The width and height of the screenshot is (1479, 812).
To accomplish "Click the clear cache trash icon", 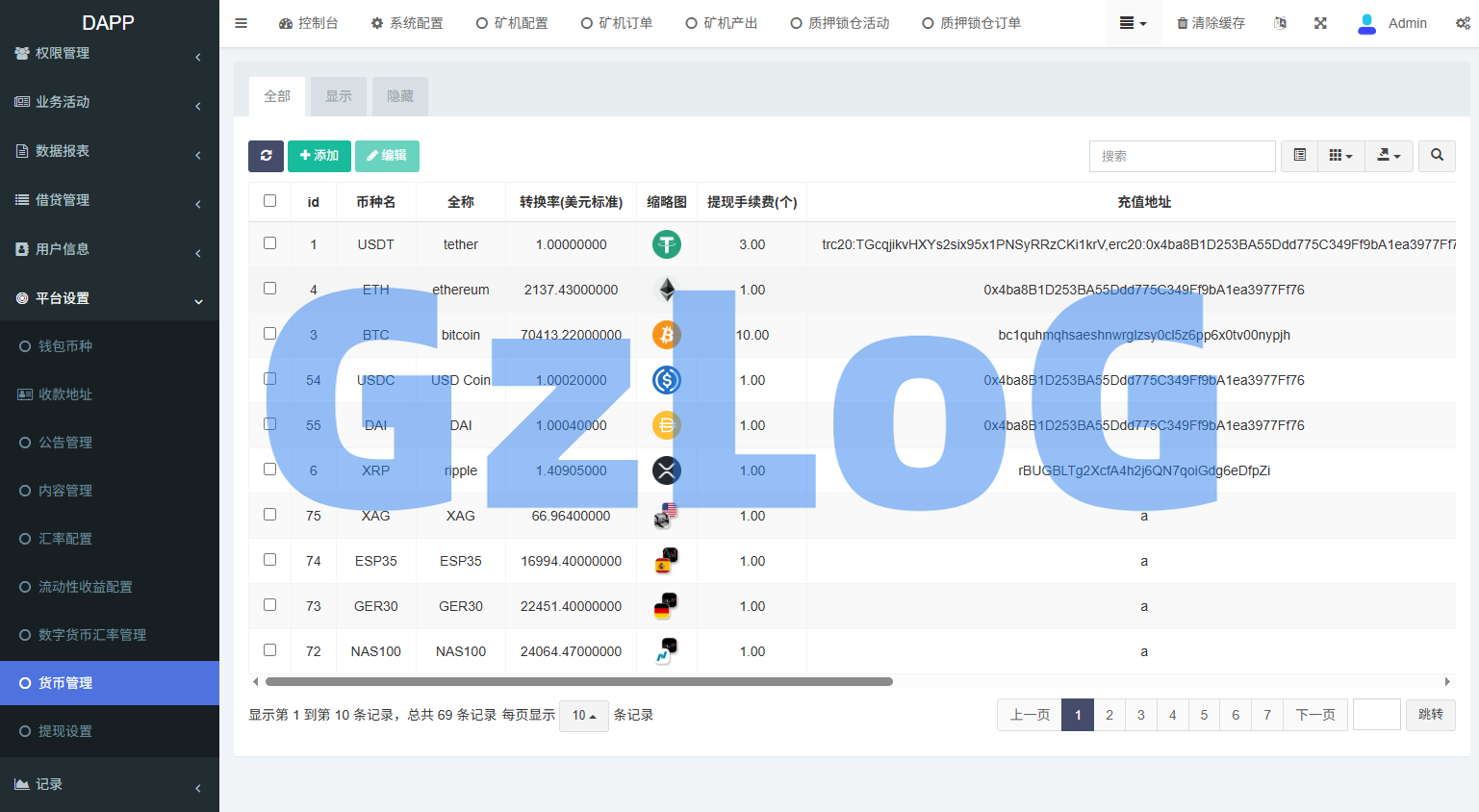I will pyautogui.click(x=1211, y=22).
